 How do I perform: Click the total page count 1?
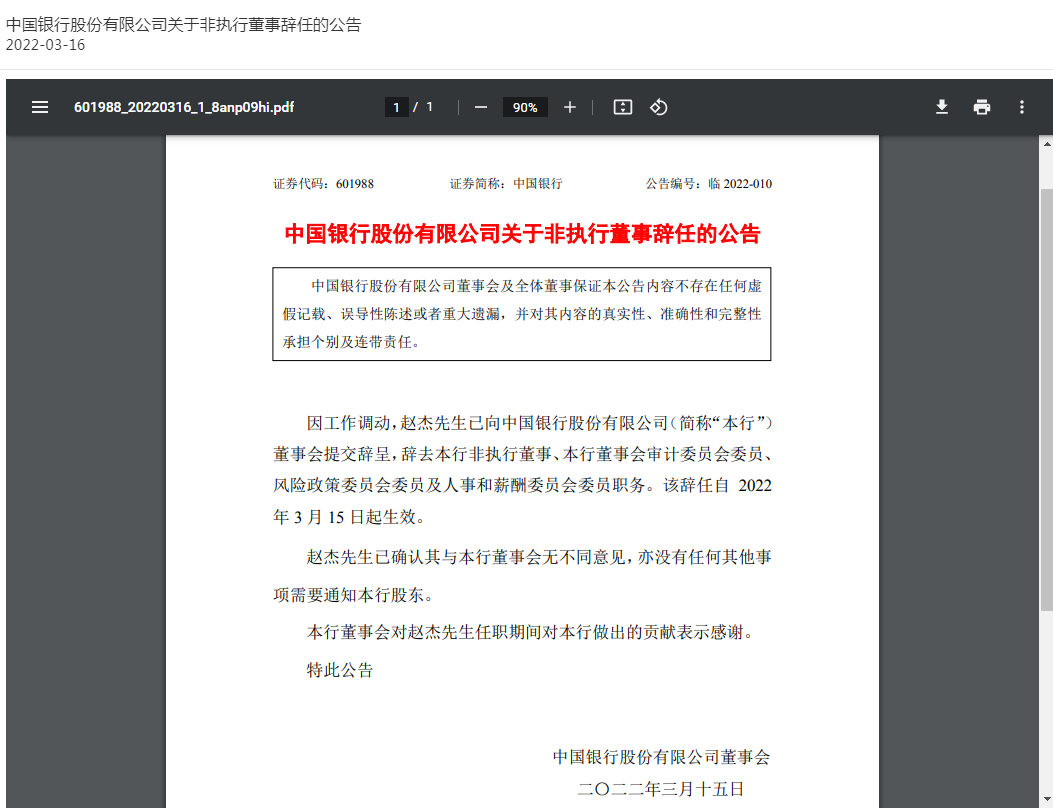point(430,107)
